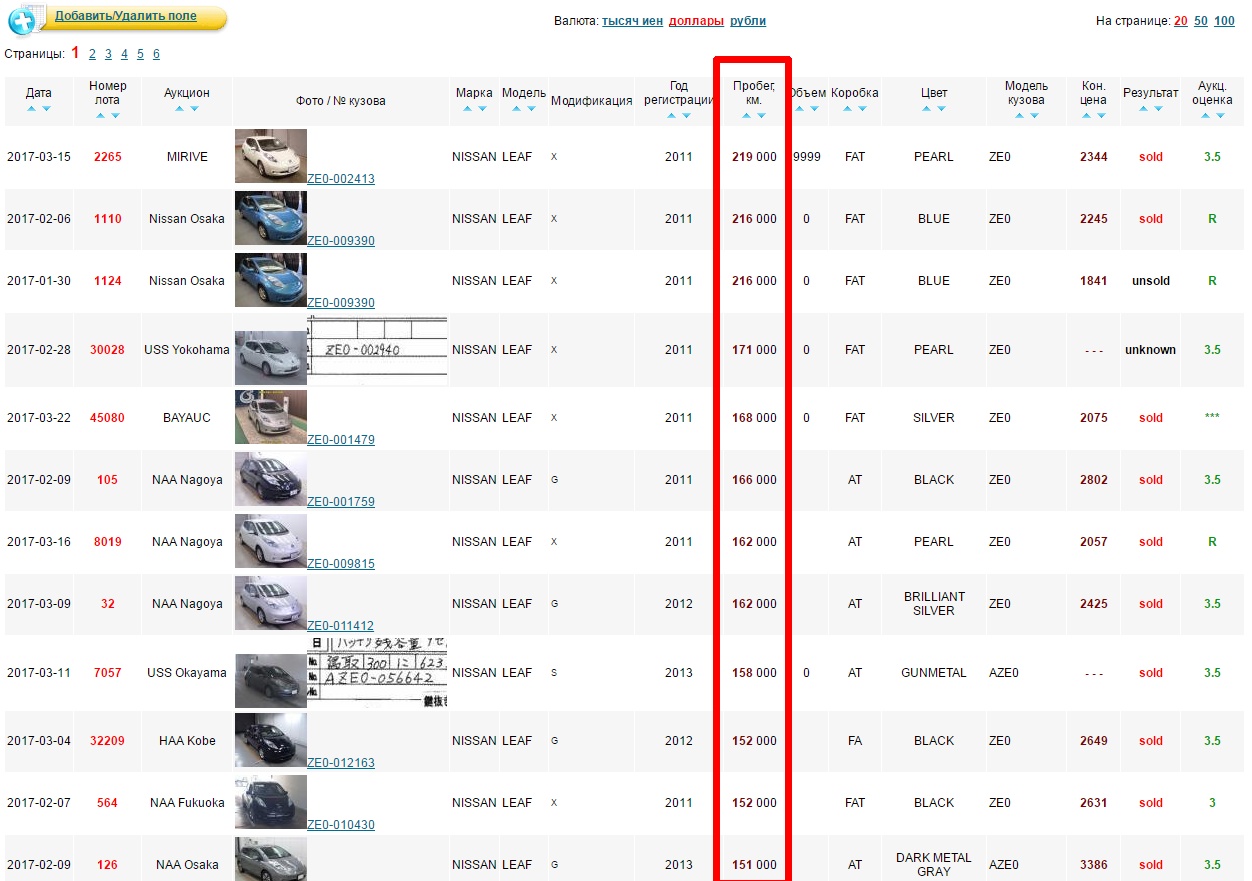Sort Аукц. оценка descending arrow
The height and width of the screenshot is (881, 1252).
click(x=1220, y=115)
